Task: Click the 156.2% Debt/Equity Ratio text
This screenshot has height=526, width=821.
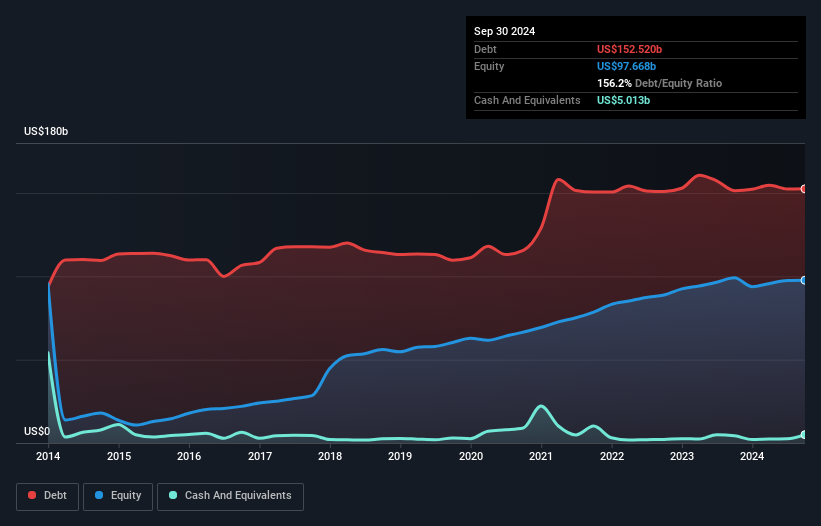Action: pyautogui.click(x=659, y=83)
